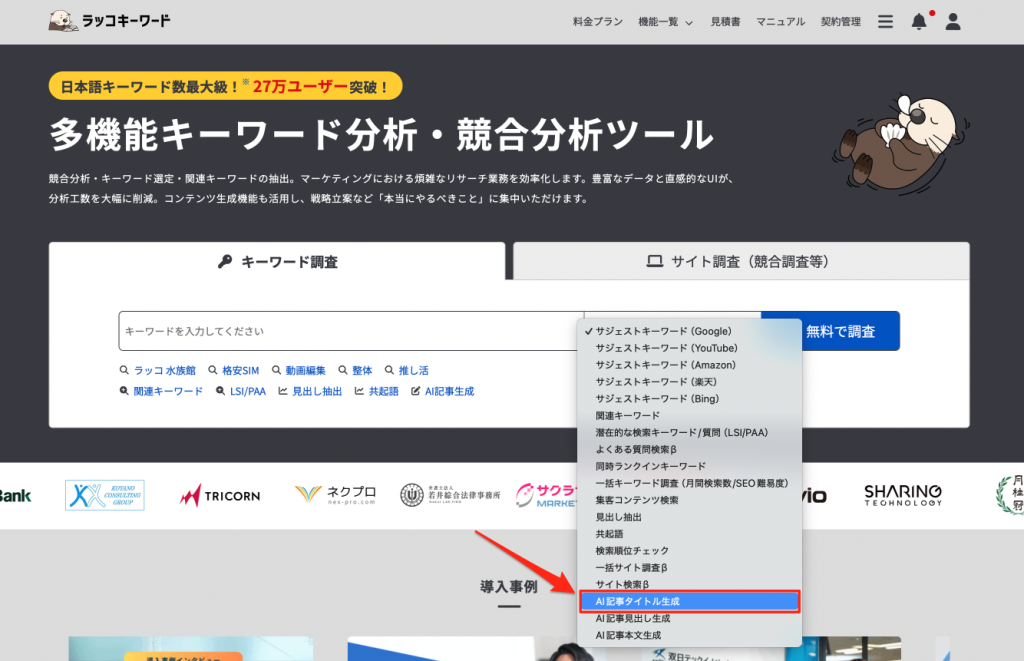Click the chart icon beside 見出し抽出

click(x=283, y=392)
